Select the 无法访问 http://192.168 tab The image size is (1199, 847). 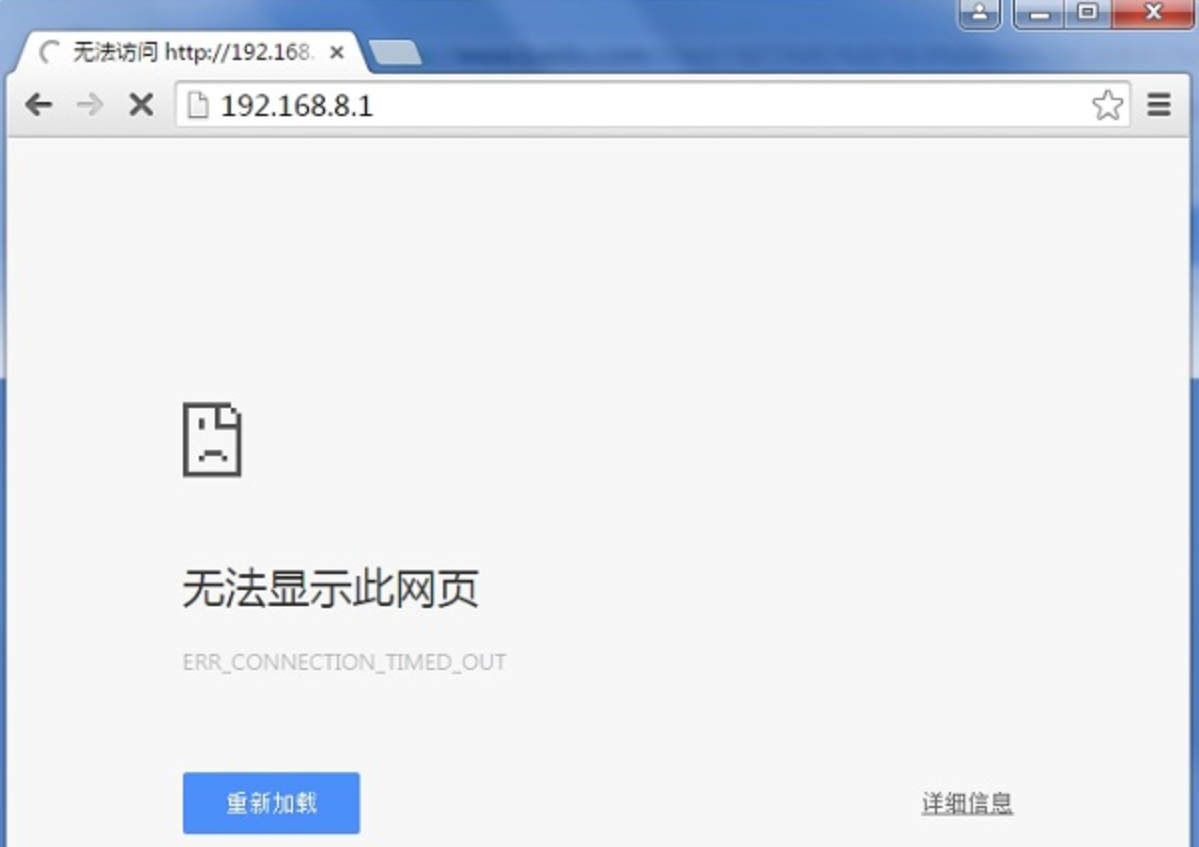tap(191, 52)
